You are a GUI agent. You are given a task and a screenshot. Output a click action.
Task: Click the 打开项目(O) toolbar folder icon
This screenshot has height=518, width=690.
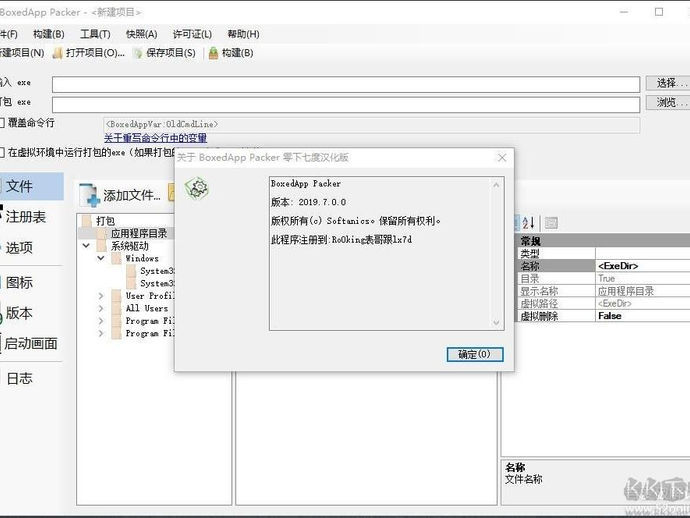[x=57, y=53]
